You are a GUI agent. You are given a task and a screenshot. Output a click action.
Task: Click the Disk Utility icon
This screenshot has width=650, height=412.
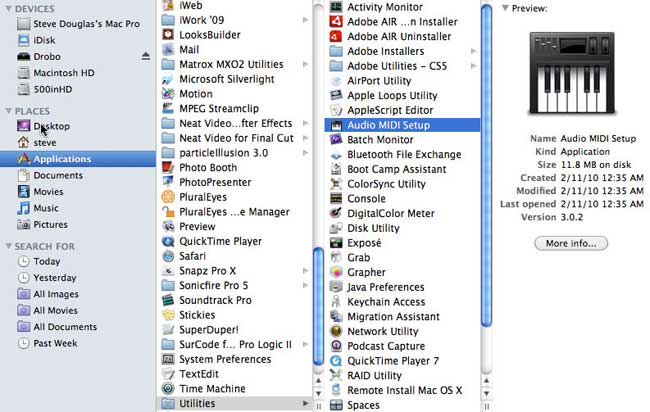click(336, 228)
